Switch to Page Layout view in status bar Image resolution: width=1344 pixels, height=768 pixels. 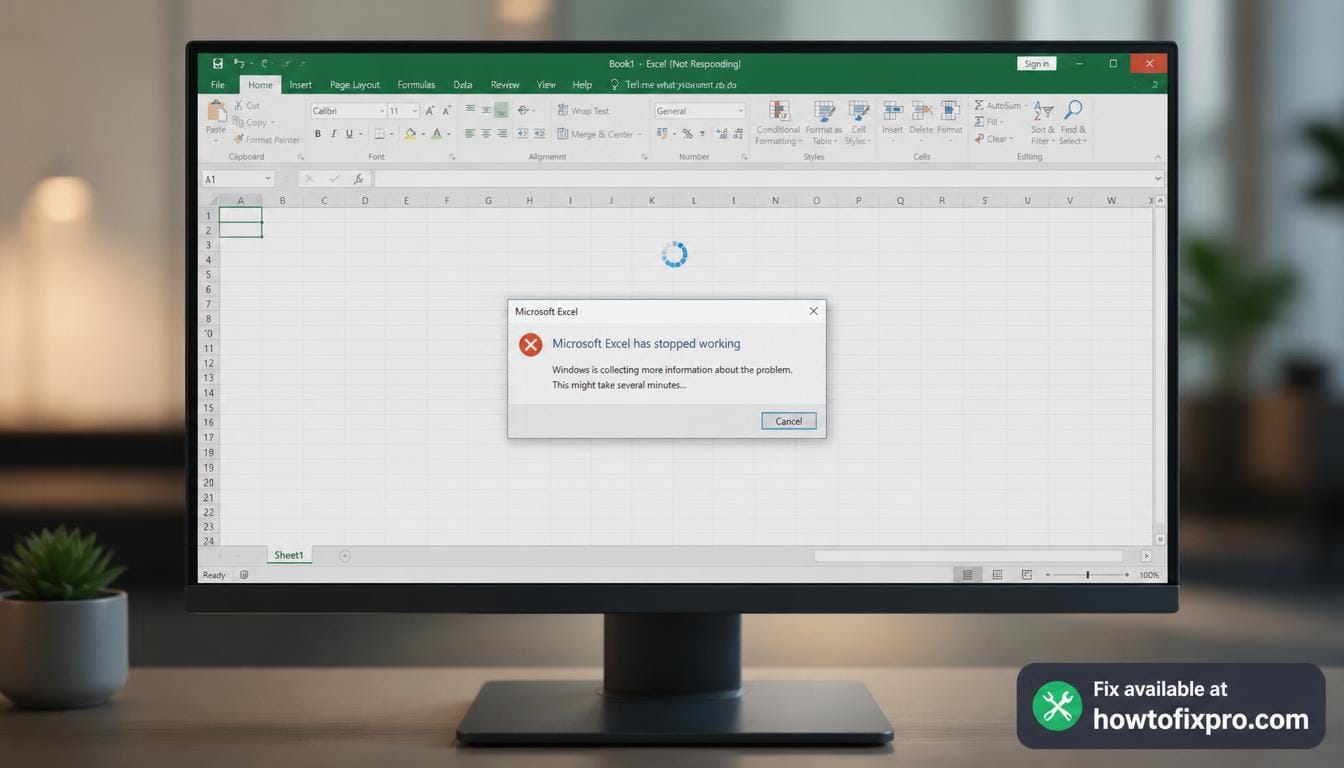tap(997, 575)
